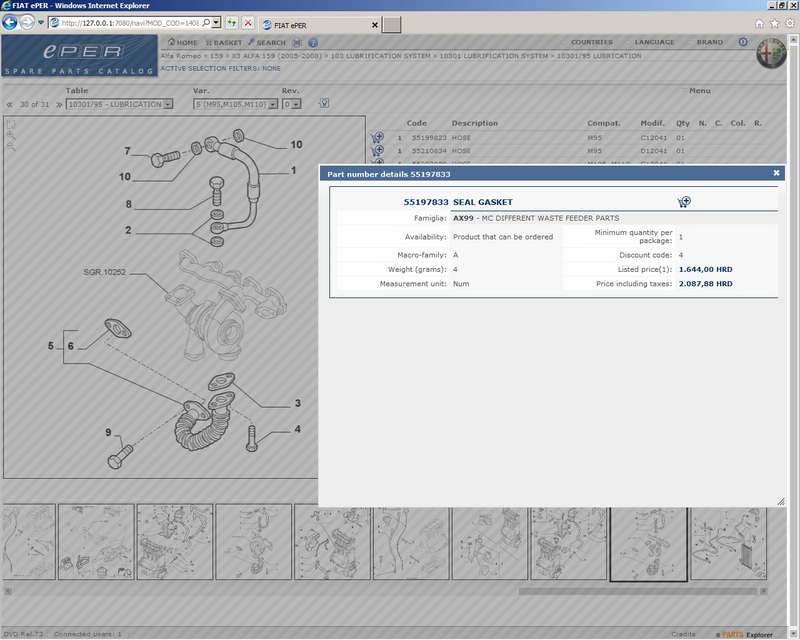The height and width of the screenshot is (640, 800).
Task: Go to previous table using double-left arrows
Action: [x=9, y=104]
